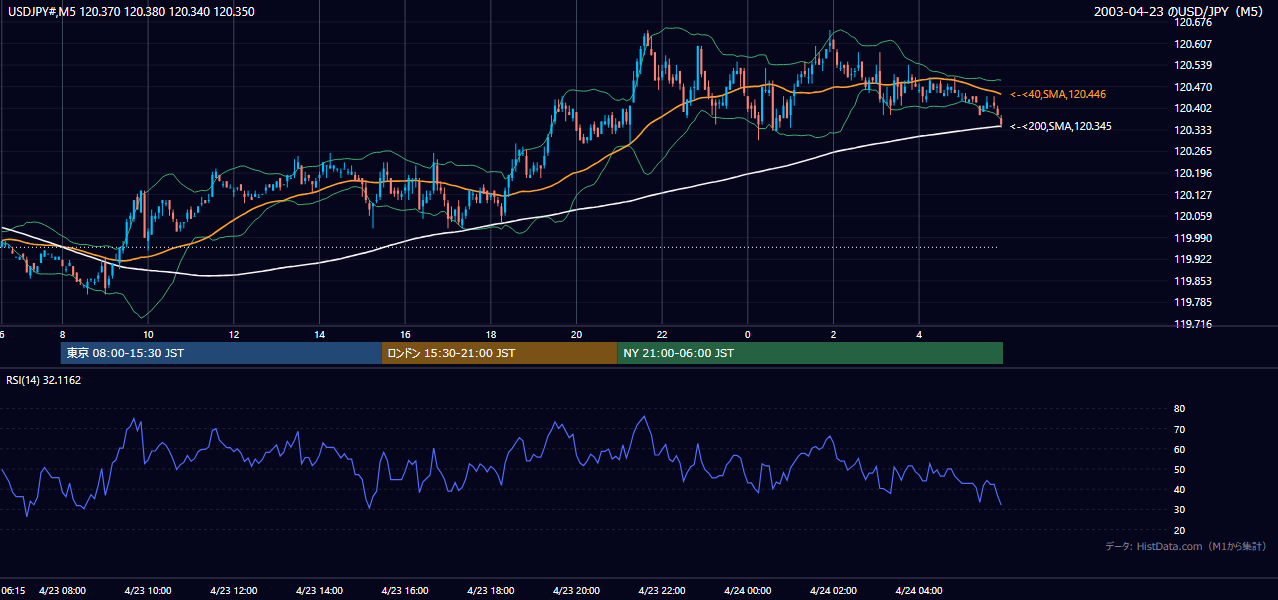Click price axis label 119.922
Screen dimensions: 1278x600
1194,259
